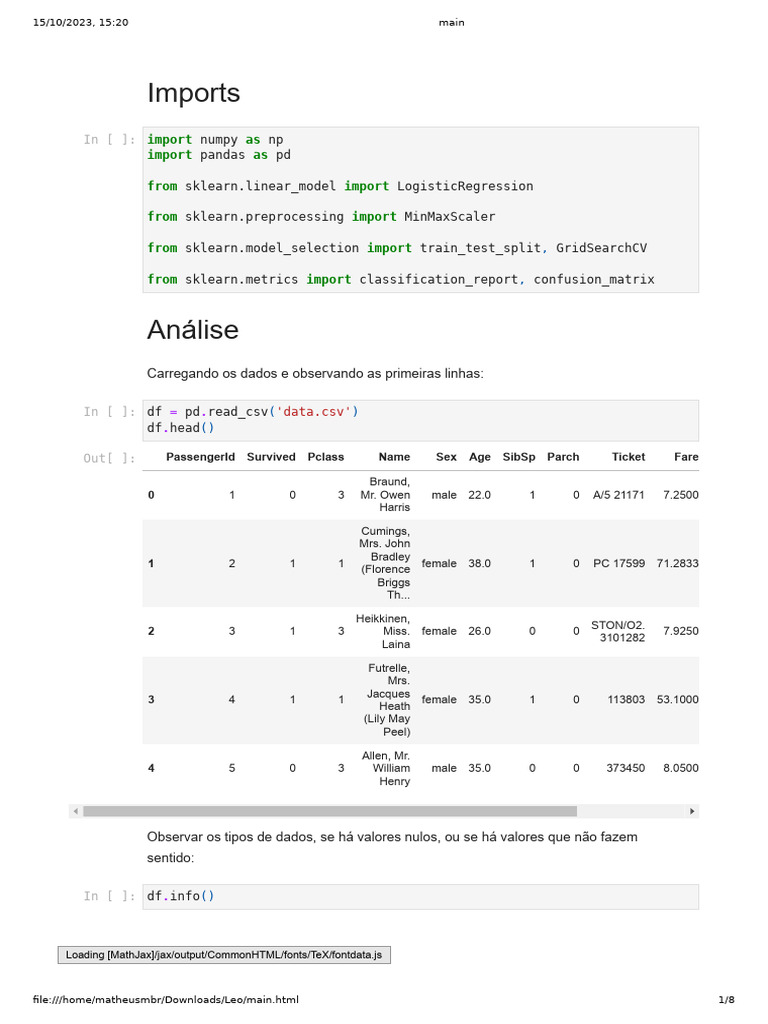This screenshot has height=1024, width=768.
Task: Click the df.info() code cell
Action: point(420,896)
